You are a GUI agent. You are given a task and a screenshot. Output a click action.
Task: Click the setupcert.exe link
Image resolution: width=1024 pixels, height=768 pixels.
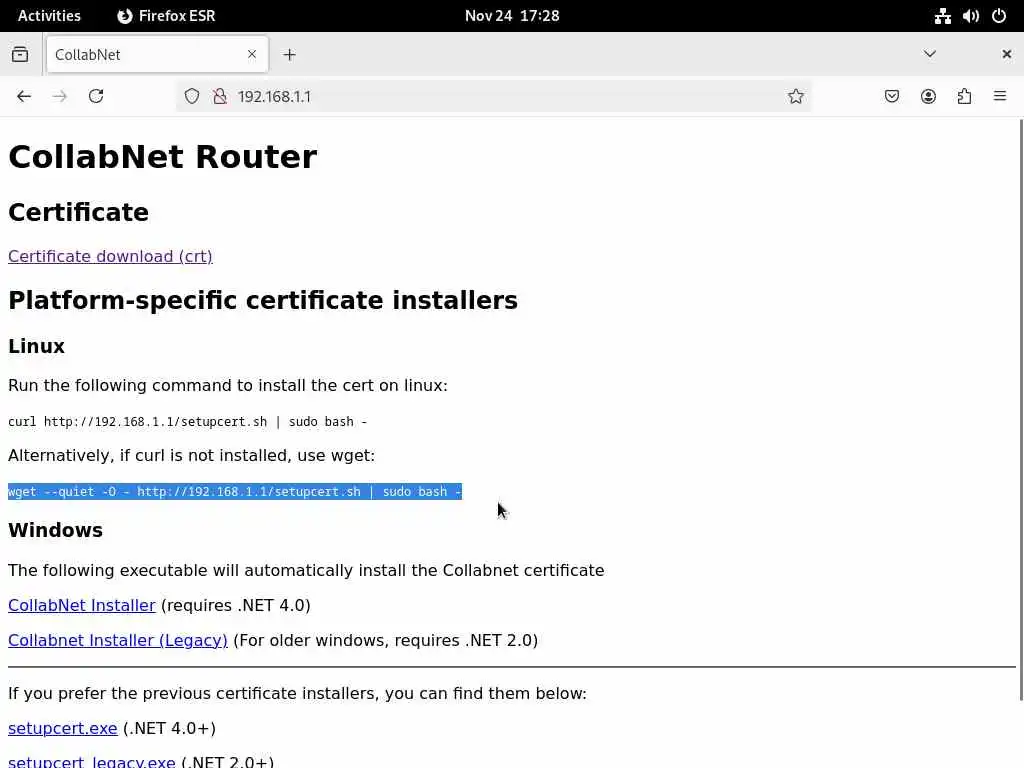pyautogui.click(x=63, y=728)
